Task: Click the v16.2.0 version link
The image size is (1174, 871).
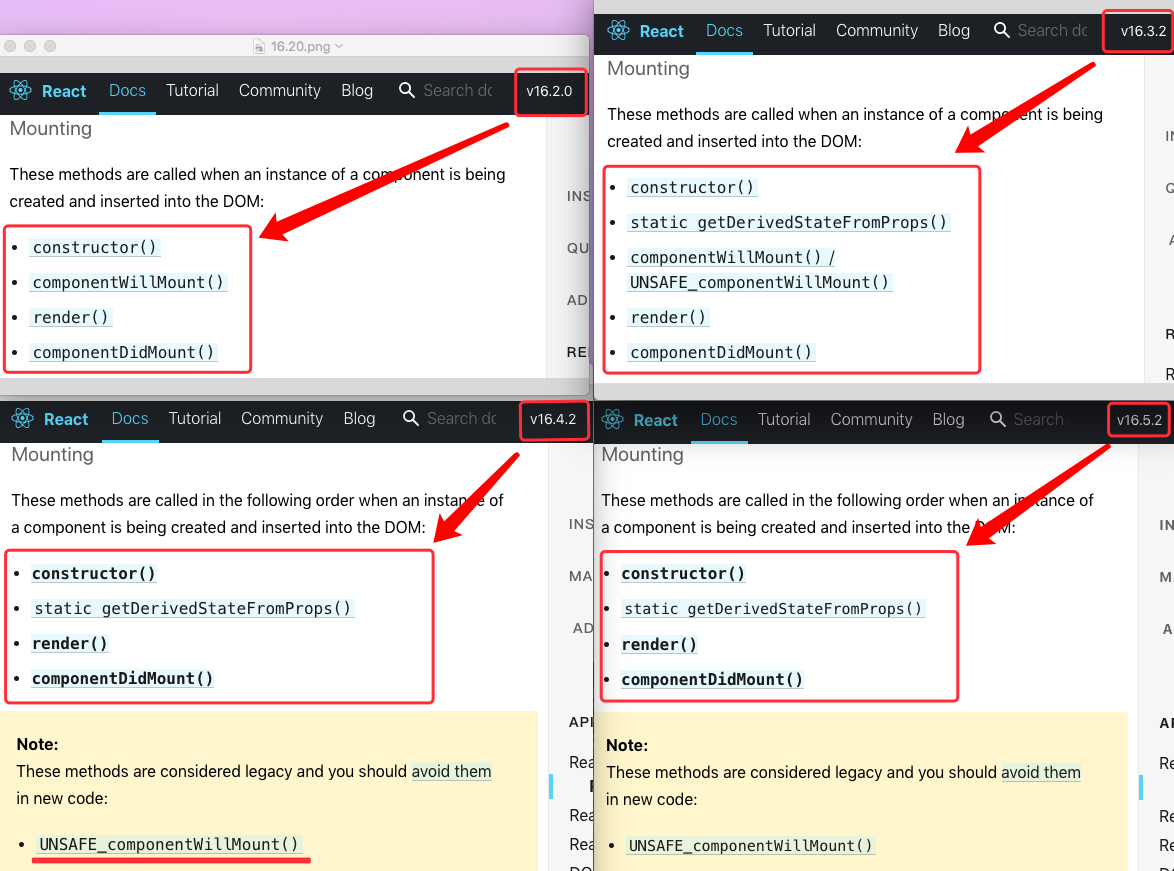Action: click(549, 92)
